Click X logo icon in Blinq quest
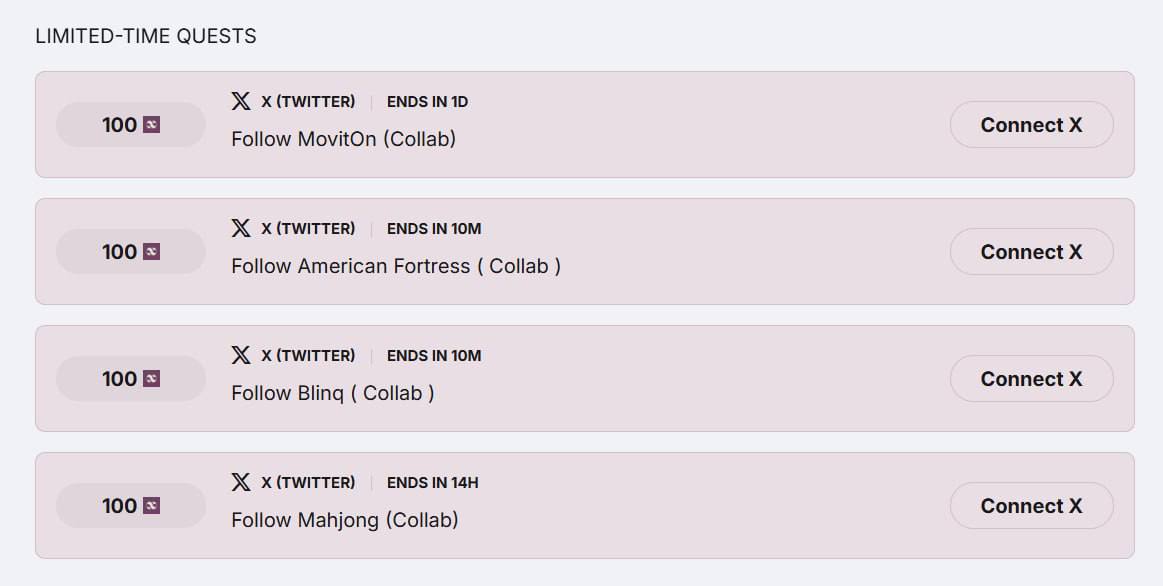 coord(241,355)
